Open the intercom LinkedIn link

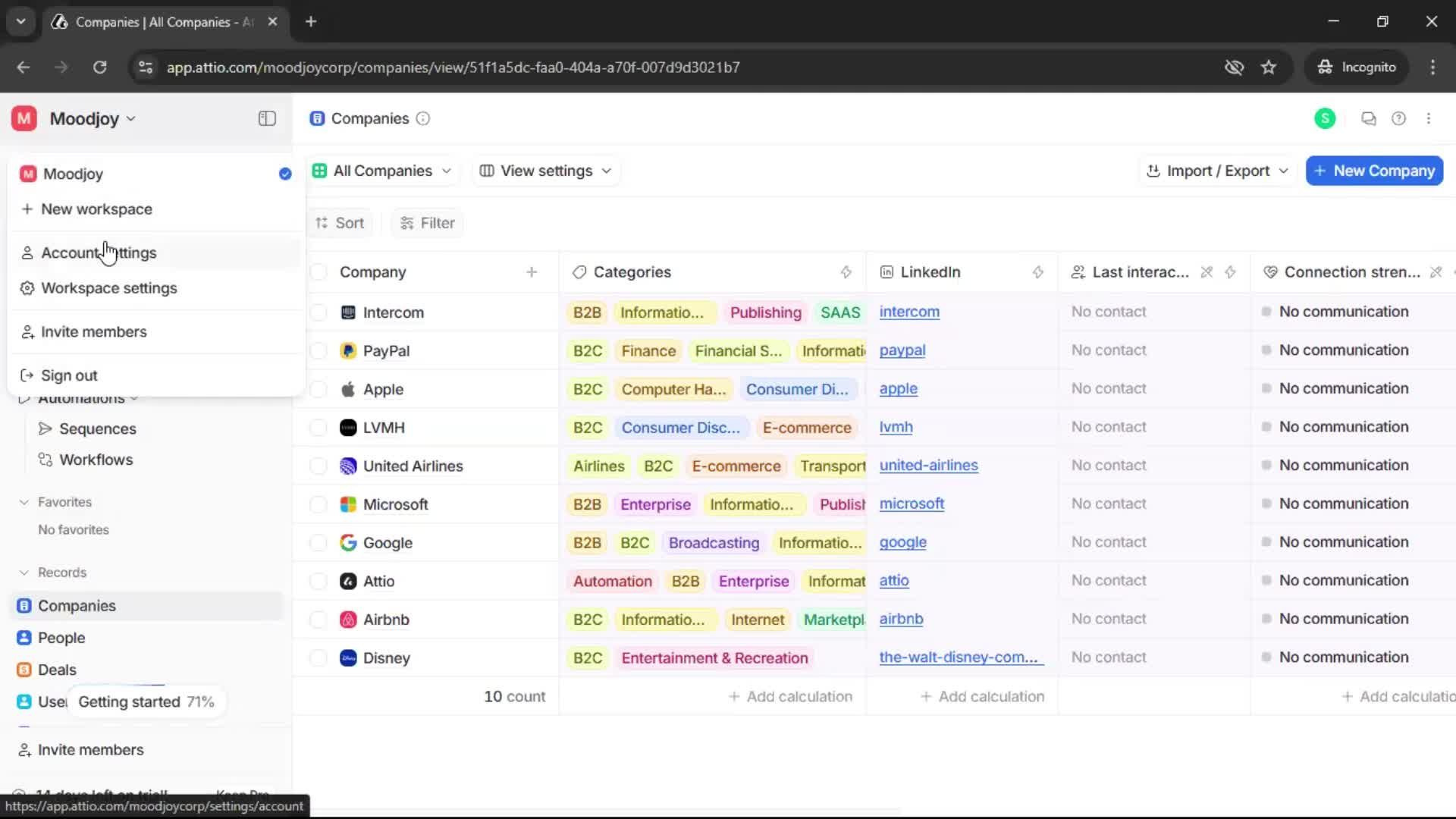[909, 312]
